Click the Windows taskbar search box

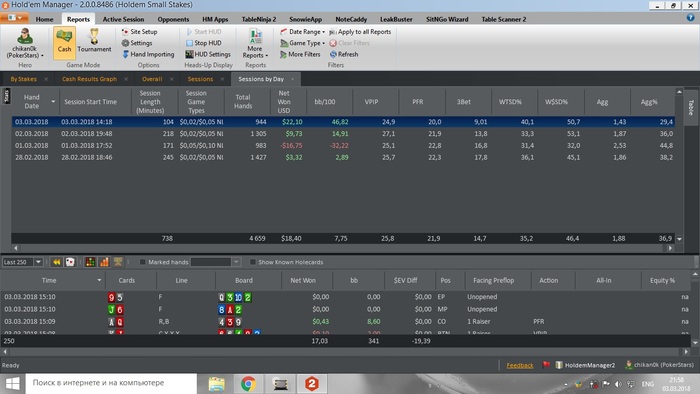click(x=111, y=383)
